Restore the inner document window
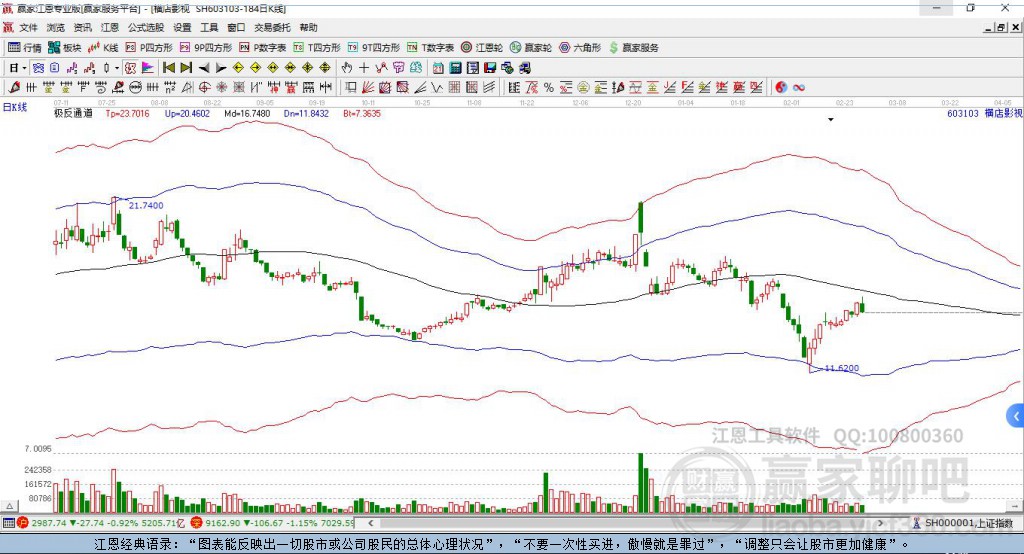1024x554 pixels. 1001,27
